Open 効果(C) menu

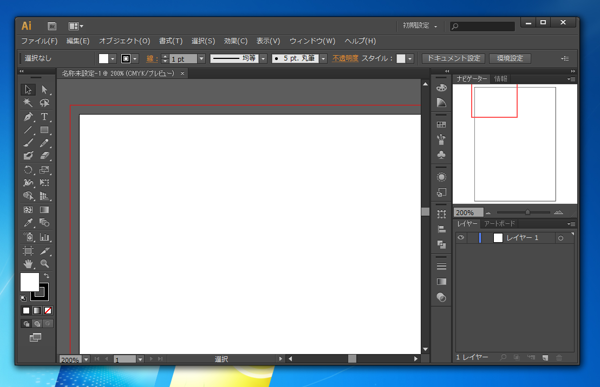pos(236,41)
